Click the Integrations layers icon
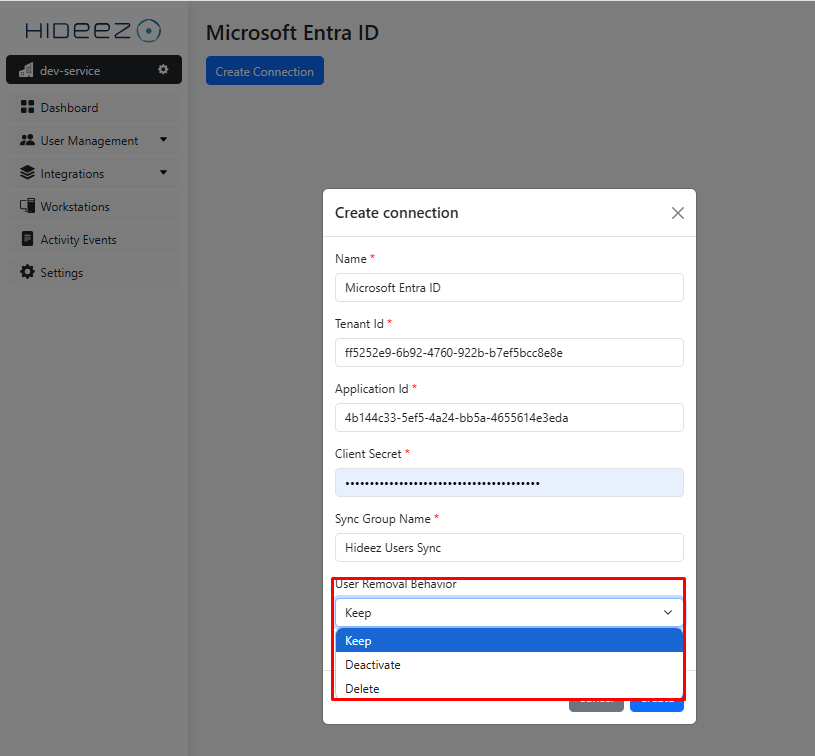This screenshot has width=815, height=756. (27, 173)
